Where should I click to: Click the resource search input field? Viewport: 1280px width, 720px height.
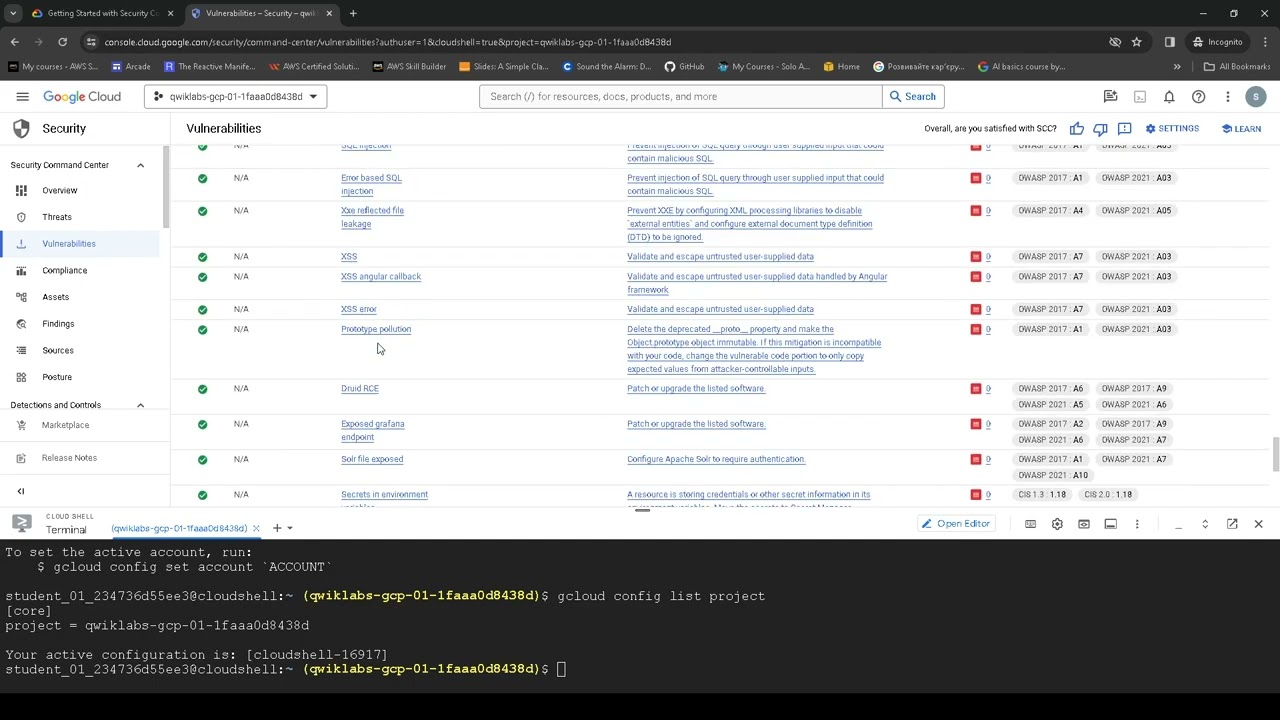point(681,97)
